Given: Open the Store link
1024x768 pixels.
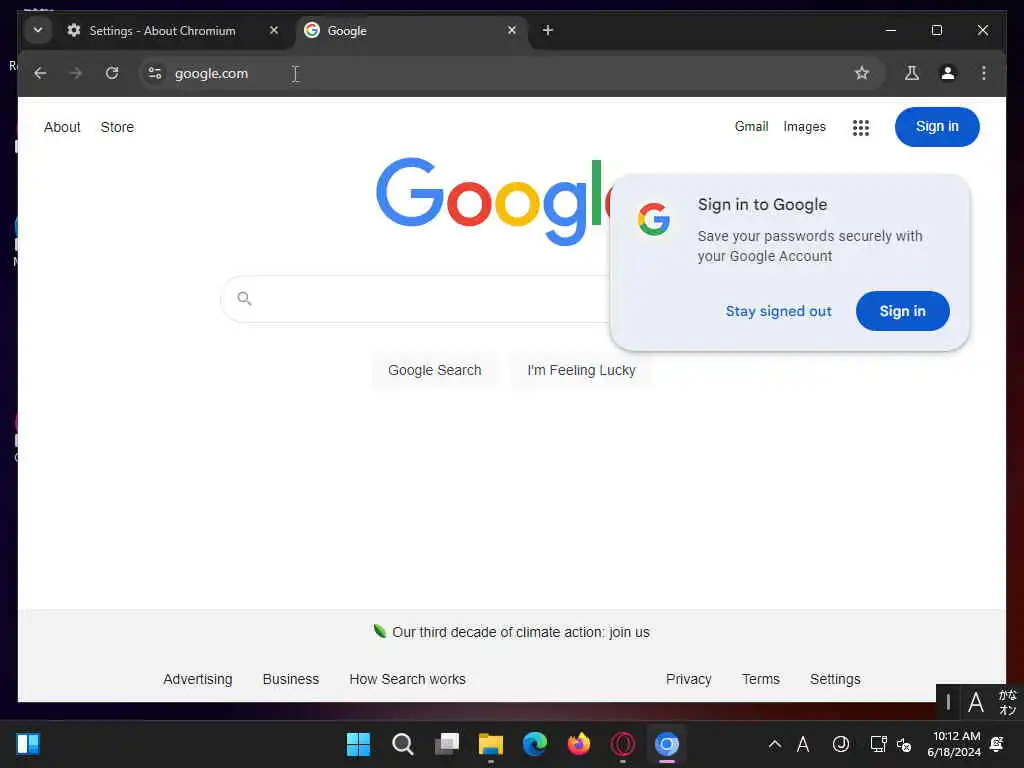Looking at the screenshot, I should pyautogui.click(x=117, y=127).
